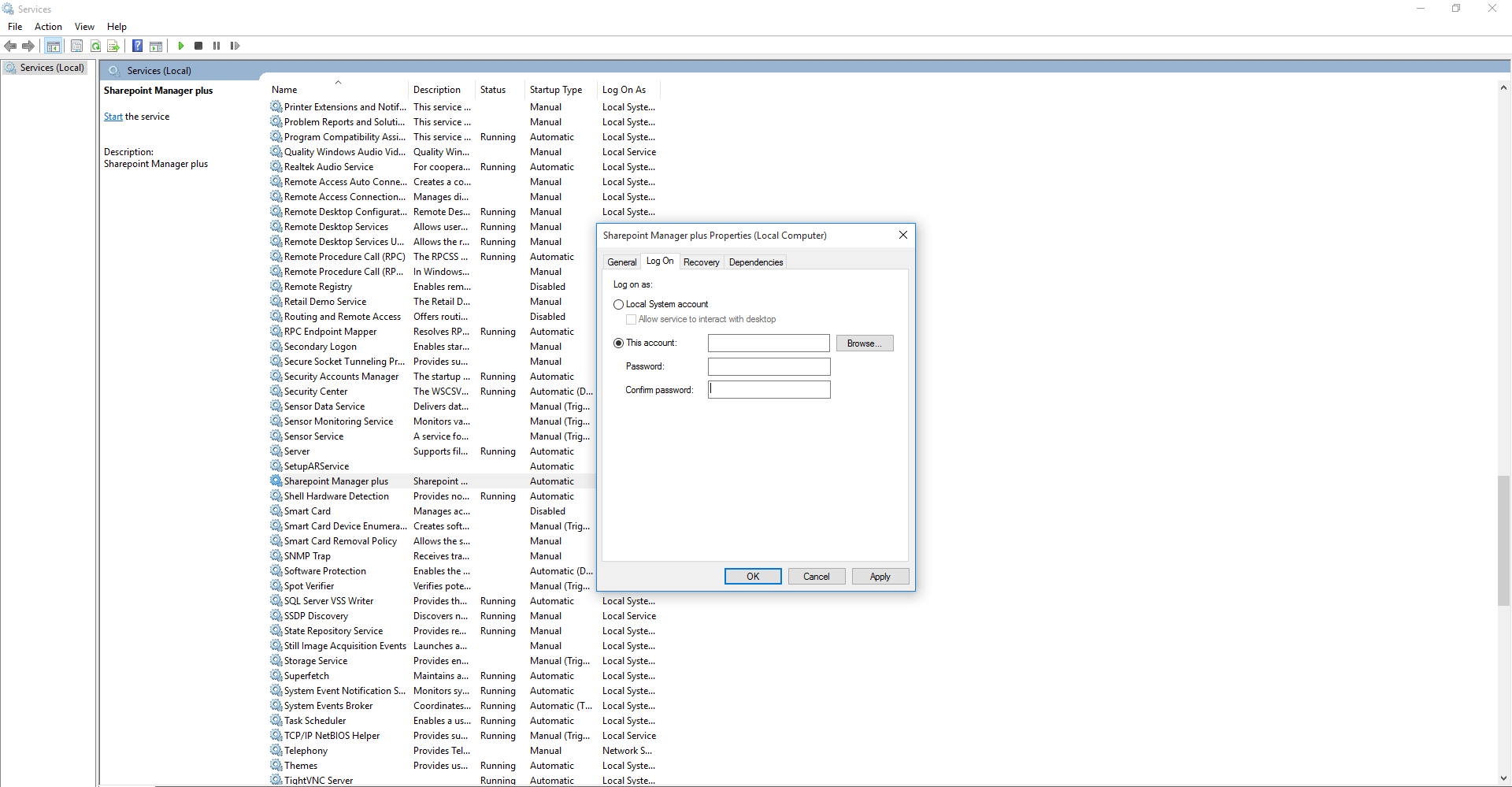Click the gear icon beside Telephony

click(276, 750)
